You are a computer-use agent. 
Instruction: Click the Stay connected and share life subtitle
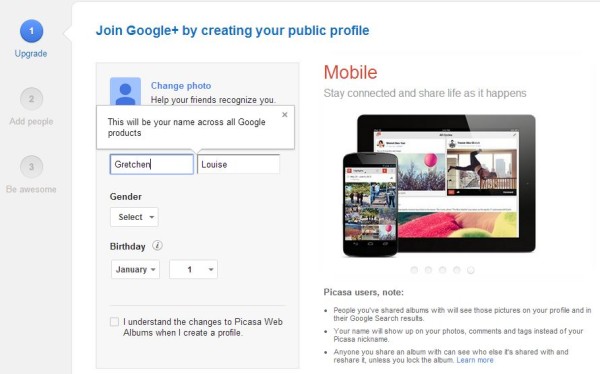point(425,93)
